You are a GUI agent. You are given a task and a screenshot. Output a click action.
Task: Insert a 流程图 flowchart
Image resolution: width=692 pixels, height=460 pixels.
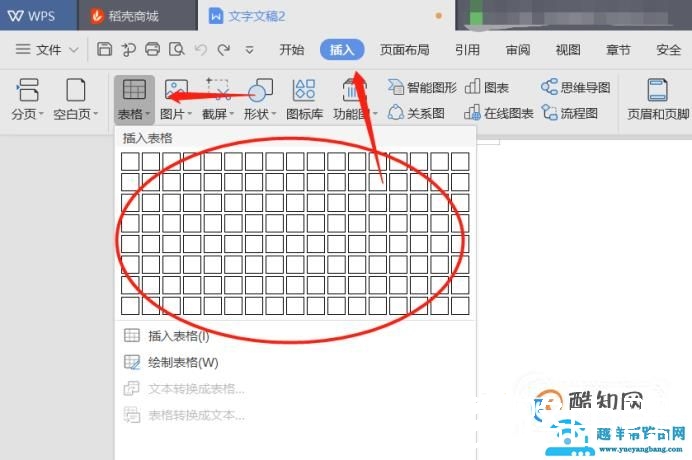pyautogui.click(x=569, y=113)
